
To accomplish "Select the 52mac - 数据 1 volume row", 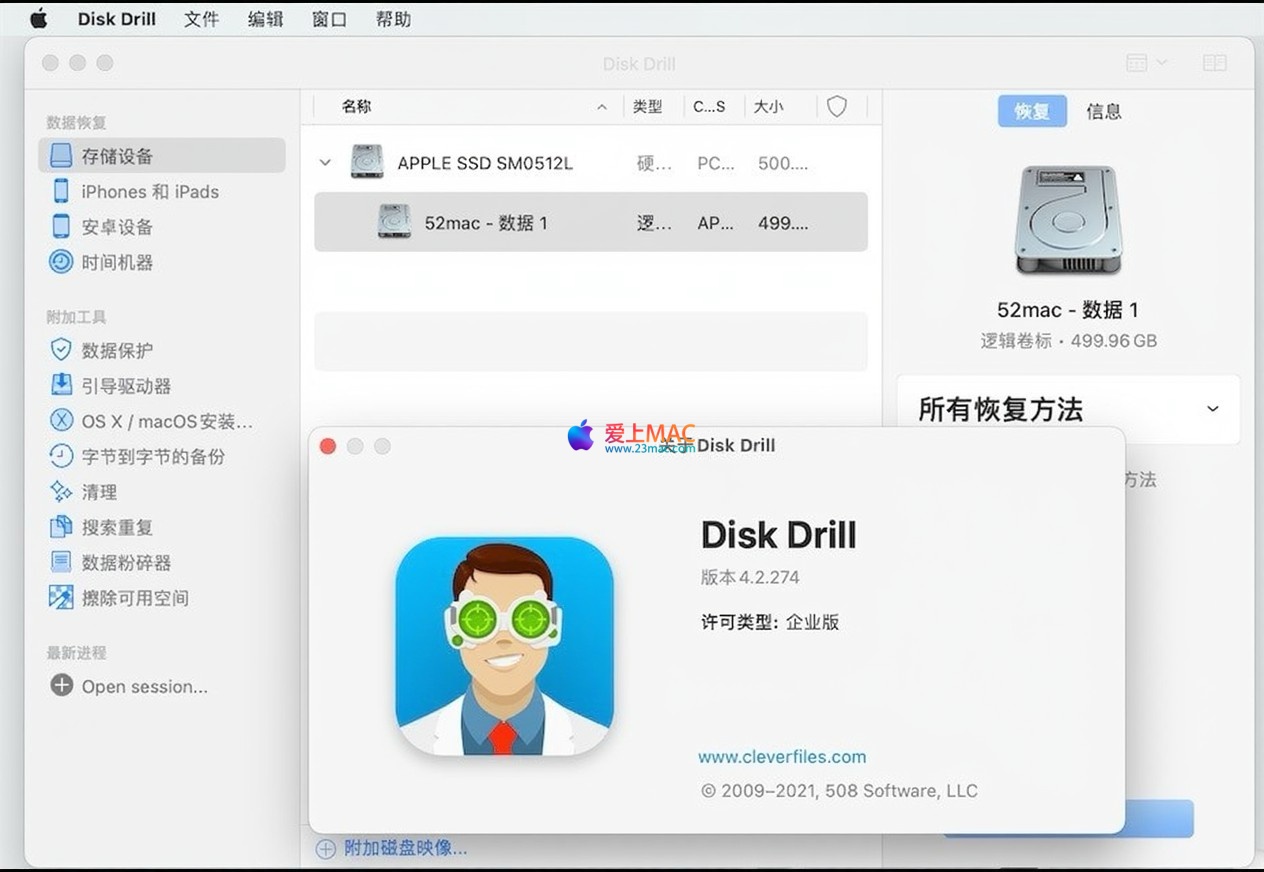I will coord(590,223).
